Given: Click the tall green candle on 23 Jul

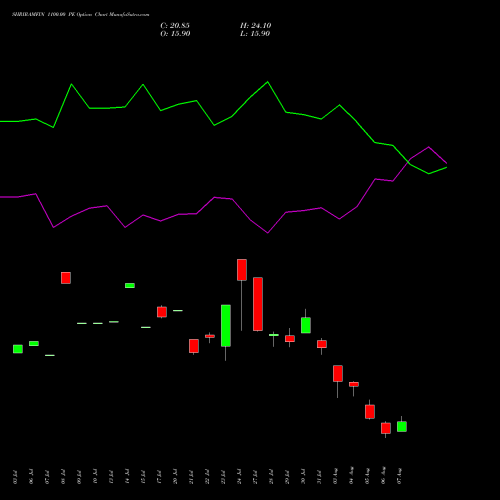Looking at the screenshot, I should 226,326.
